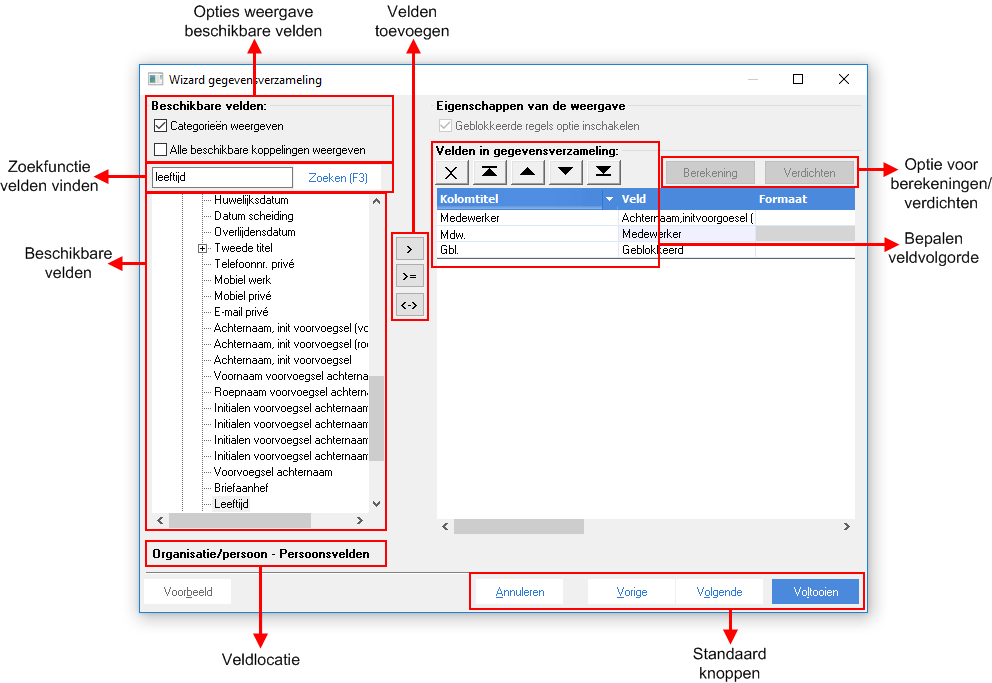Click the grid's horizontal scrollbar thumb
Viewport: 992px width, 683px height.
(519, 526)
